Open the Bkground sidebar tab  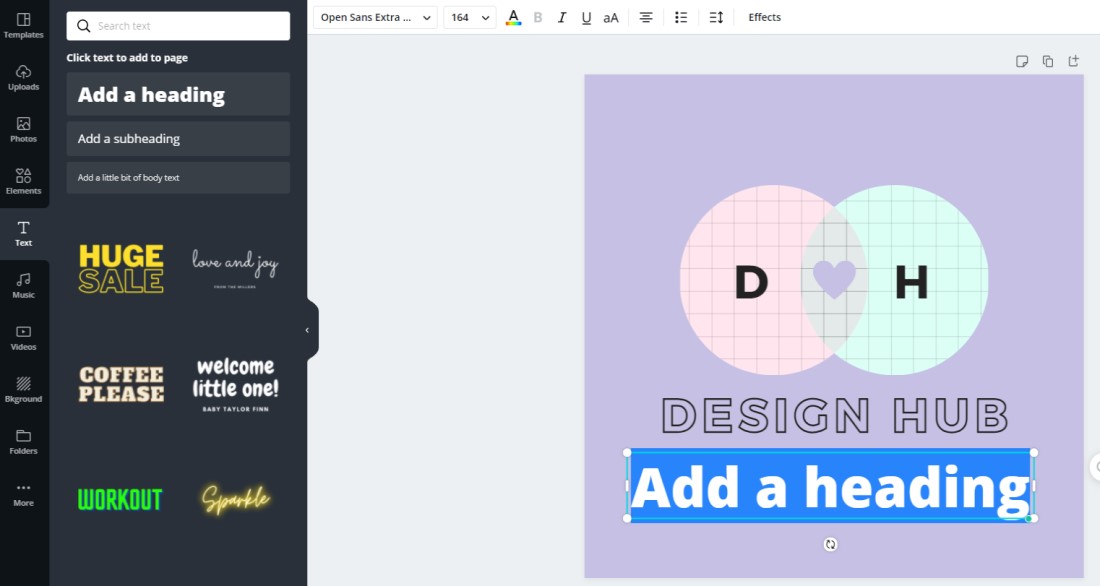click(x=24, y=389)
